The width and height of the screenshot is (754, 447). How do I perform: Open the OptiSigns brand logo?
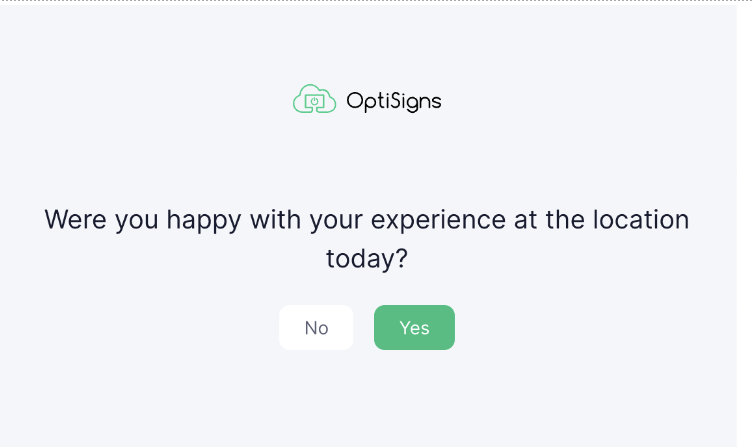pos(366,100)
